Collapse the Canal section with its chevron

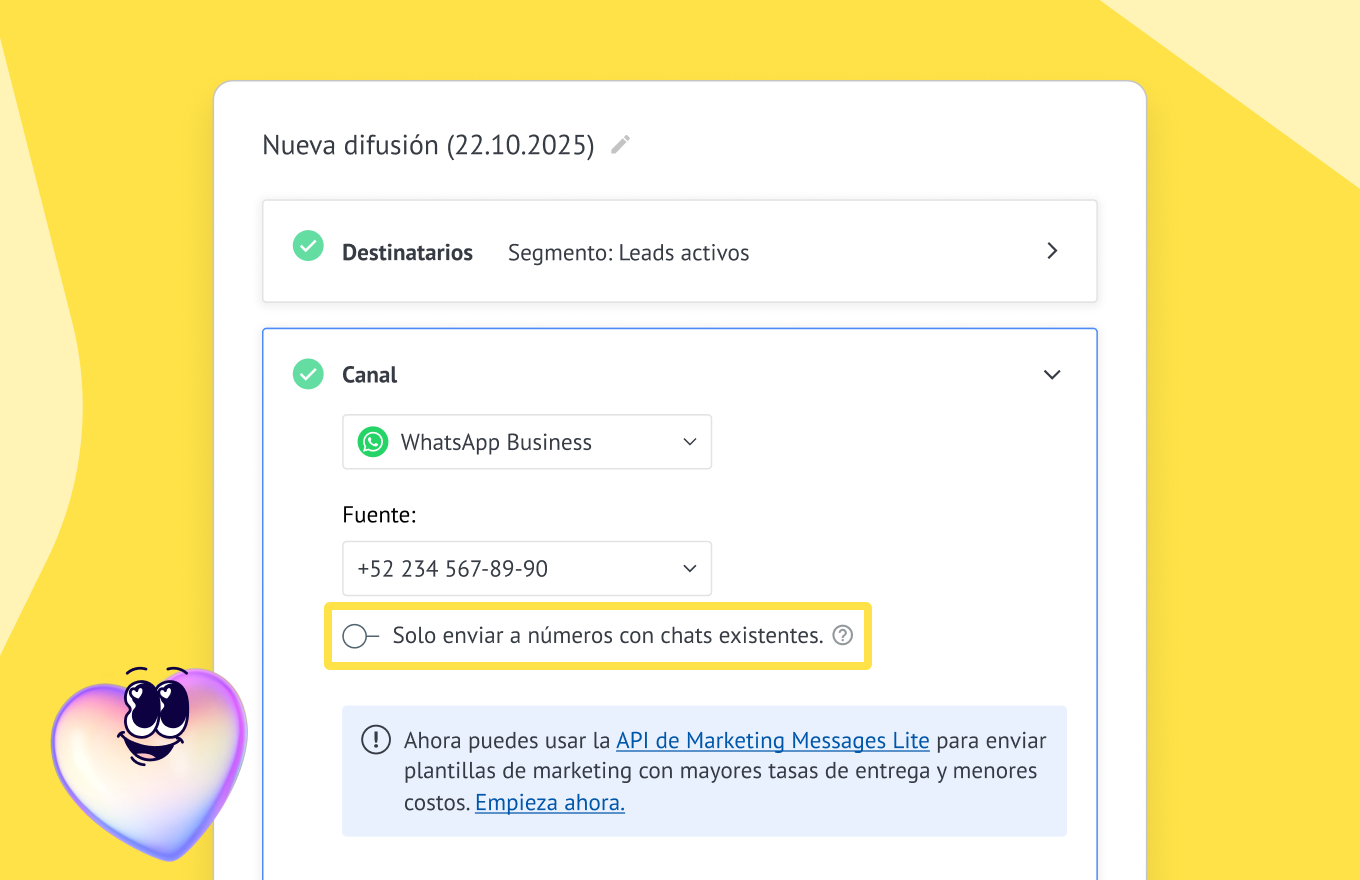1052,375
